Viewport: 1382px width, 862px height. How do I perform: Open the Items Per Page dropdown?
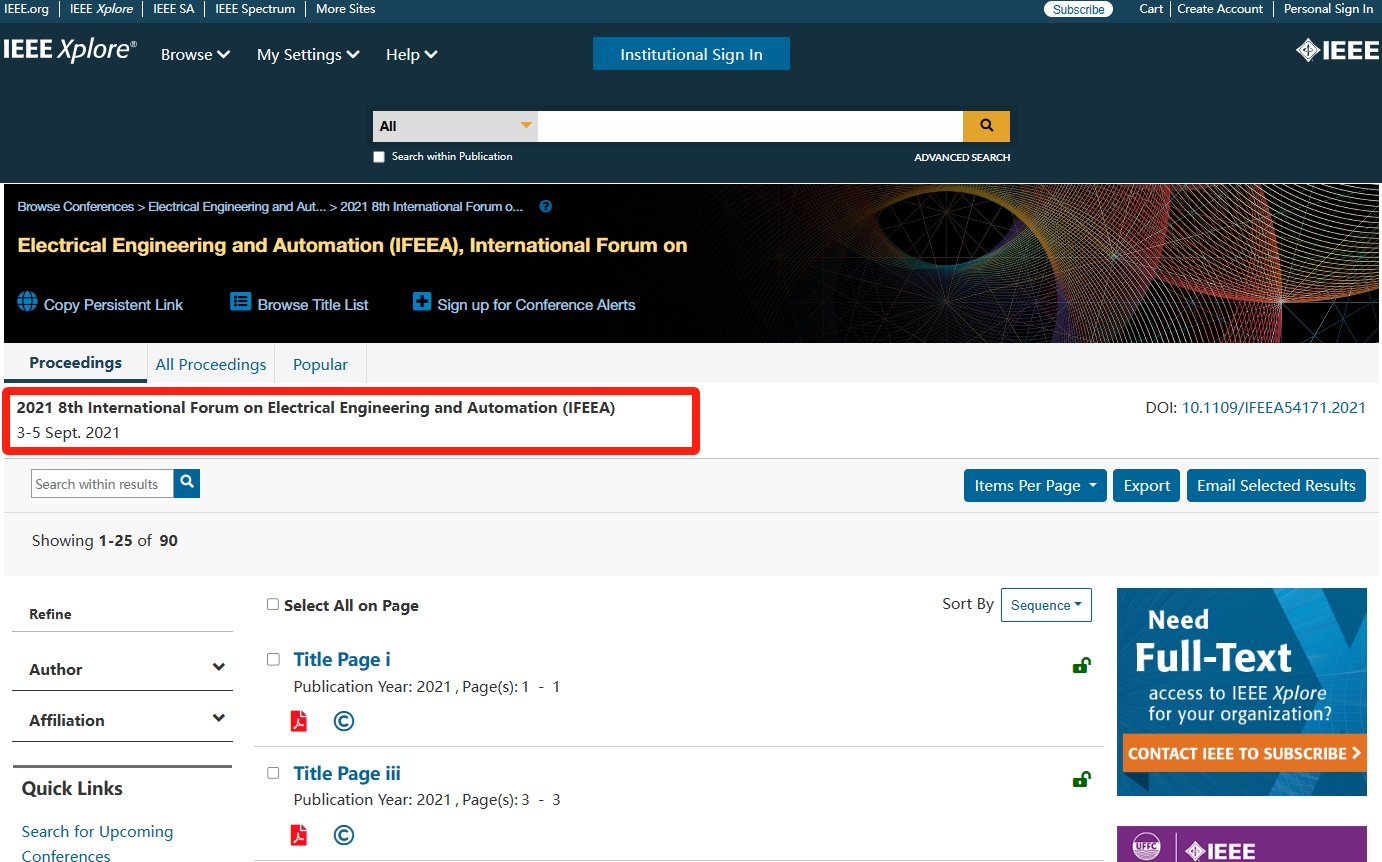click(1035, 485)
